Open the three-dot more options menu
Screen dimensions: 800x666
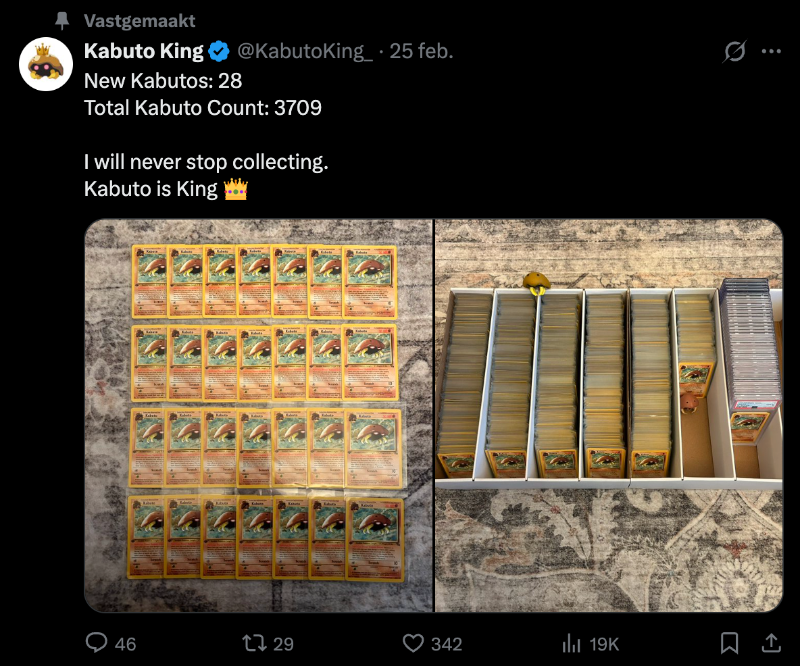pyautogui.click(x=771, y=51)
